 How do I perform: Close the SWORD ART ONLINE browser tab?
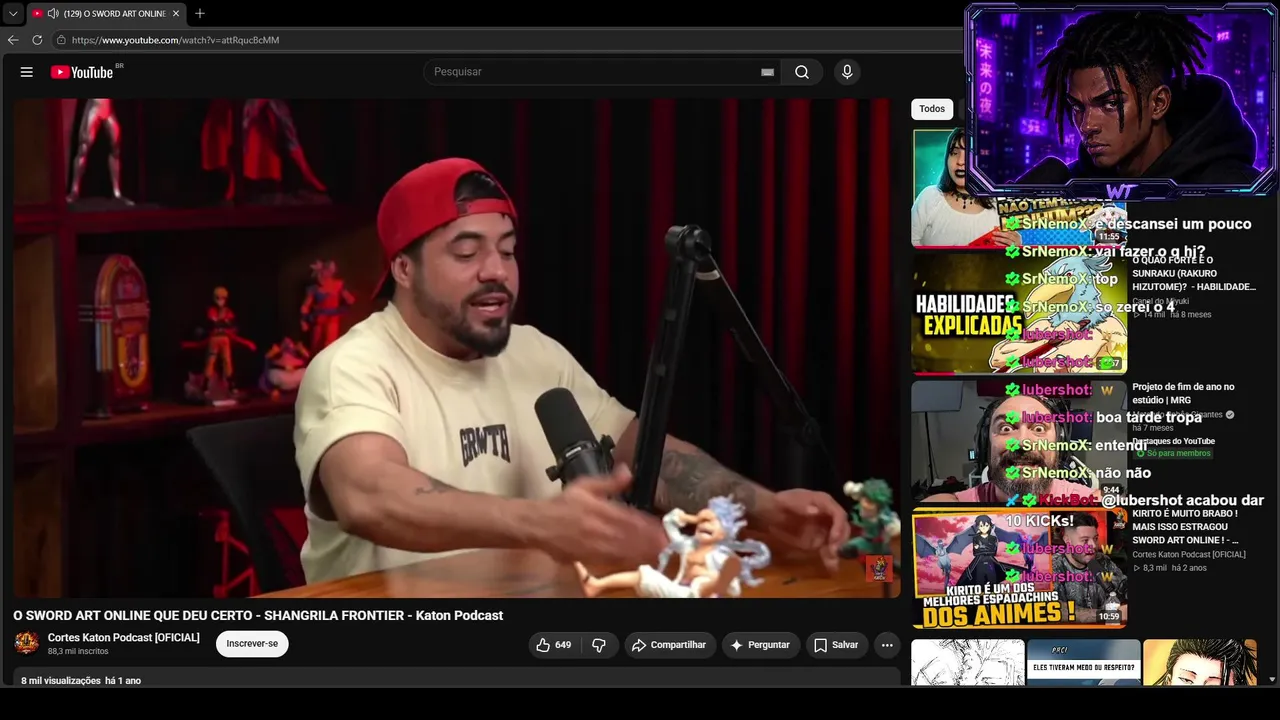pyautogui.click(x=176, y=14)
